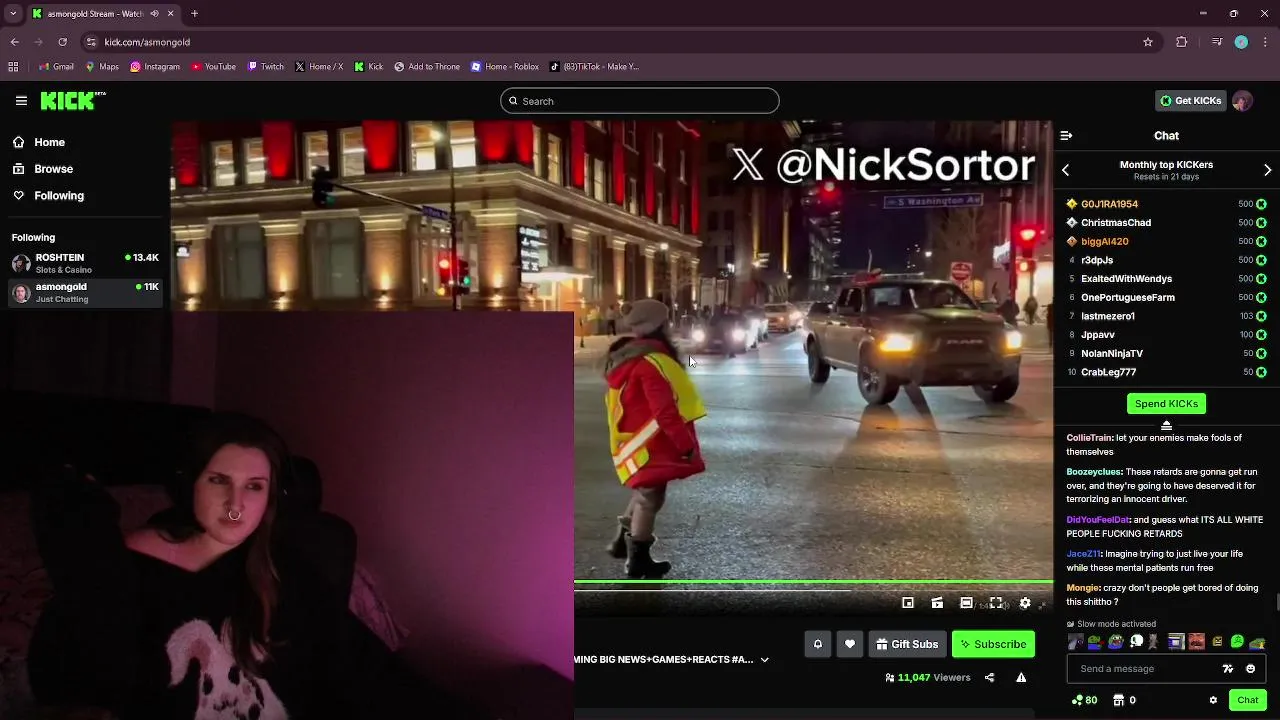Toggle stream notifications bell button
This screenshot has height=720, width=1280.
pos(817,644)
